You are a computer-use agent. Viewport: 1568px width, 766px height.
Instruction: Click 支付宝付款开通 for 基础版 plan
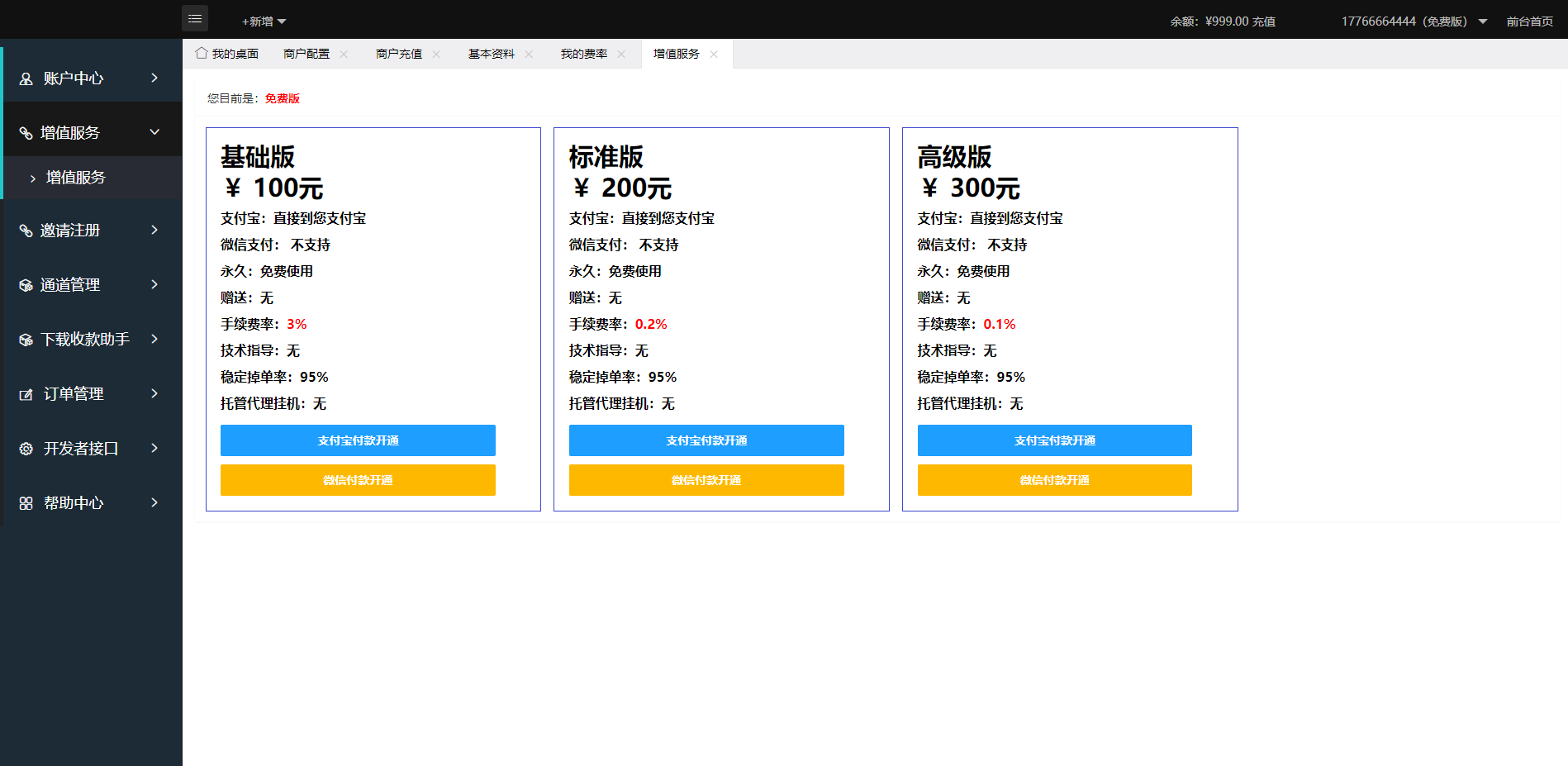click(358, 440)
